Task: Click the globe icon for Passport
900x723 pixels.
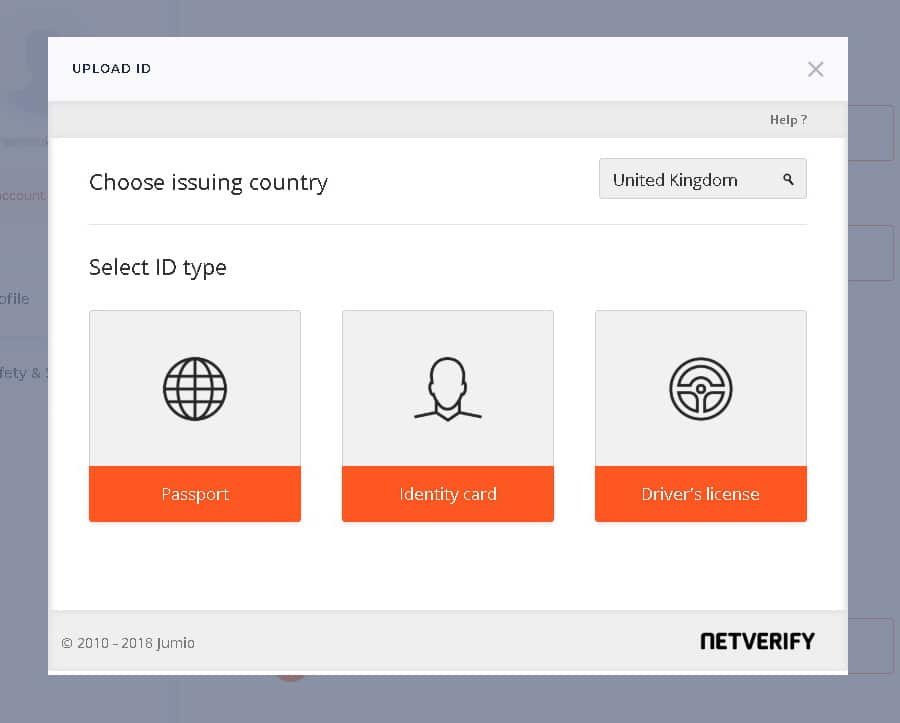Action: 195,388
